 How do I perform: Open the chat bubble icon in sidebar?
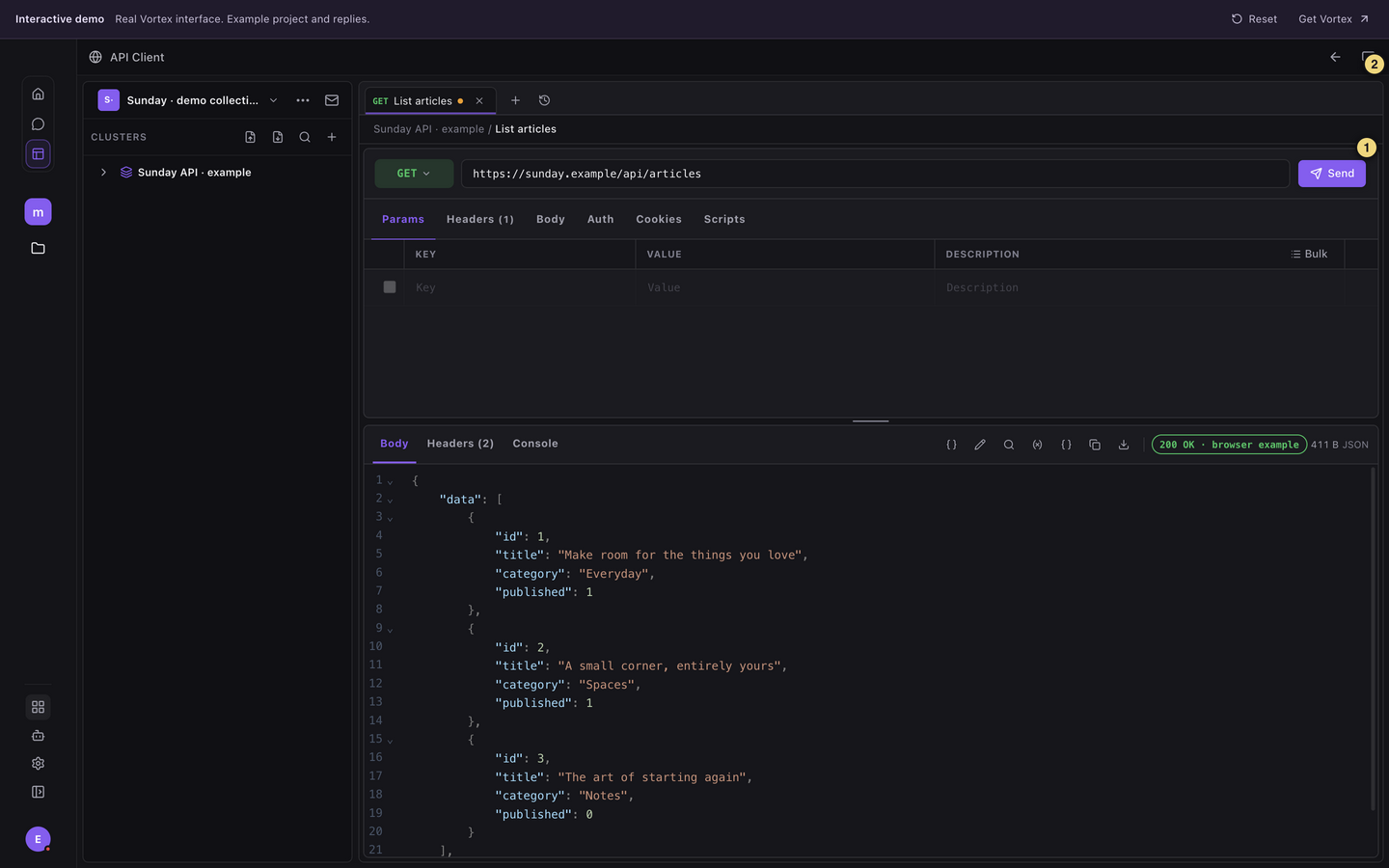point(38,123)
